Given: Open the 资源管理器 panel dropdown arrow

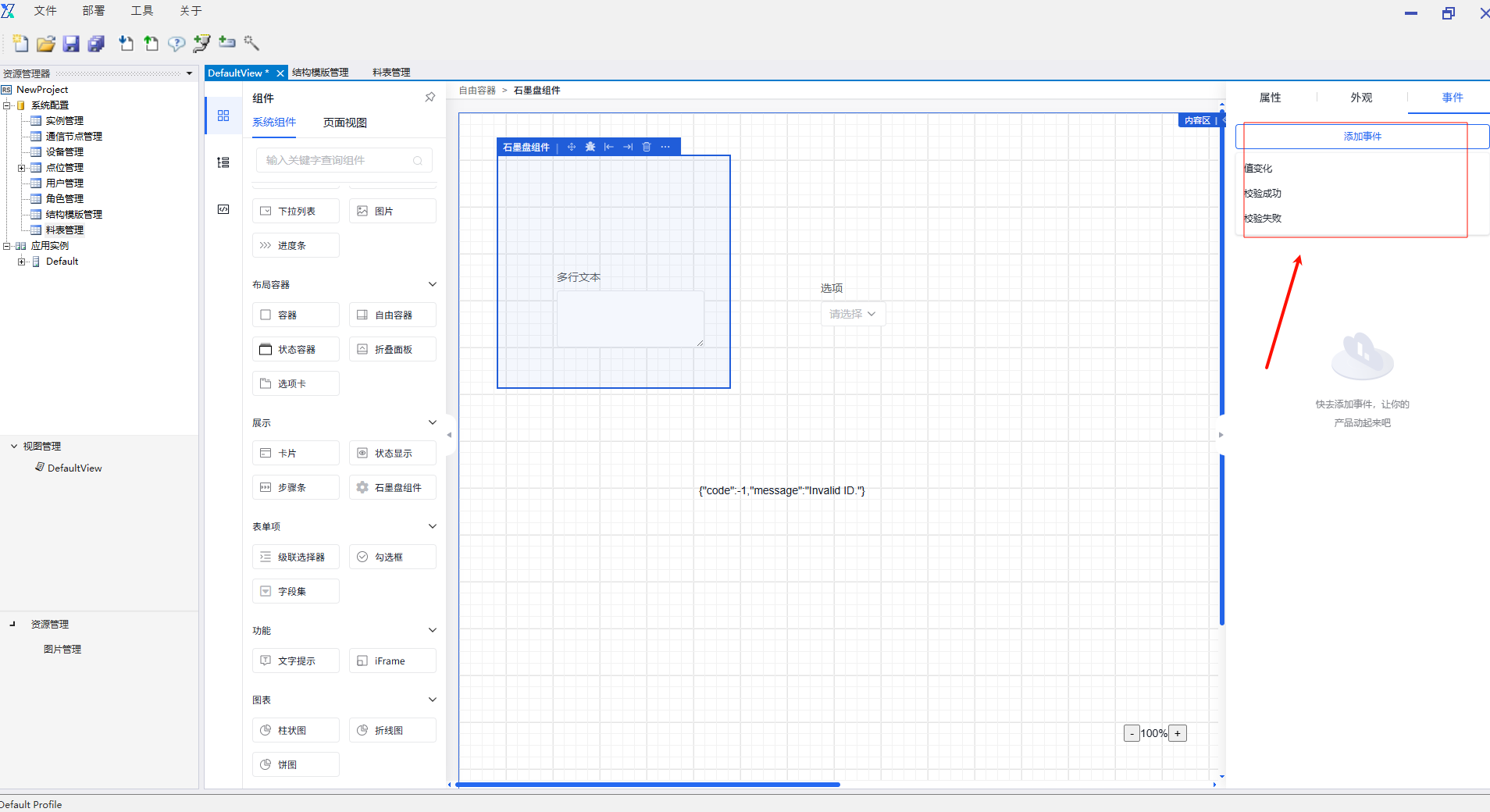Looking at the screenshot, I should 189,73.
